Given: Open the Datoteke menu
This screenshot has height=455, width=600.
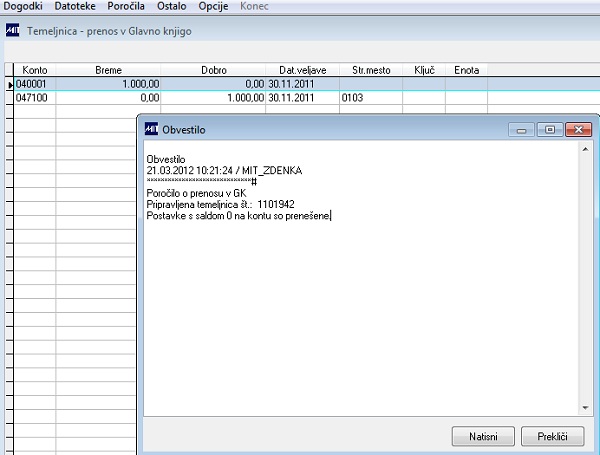Looking at the screenshot, I should 75,6.
